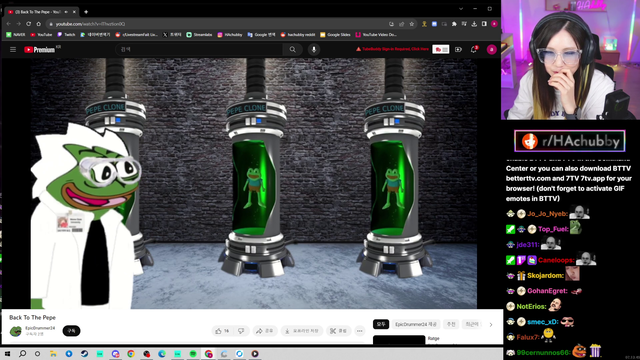Click the r/HAchubby overlay banner
Screen dimensions: 640x360
coord(570,141)
